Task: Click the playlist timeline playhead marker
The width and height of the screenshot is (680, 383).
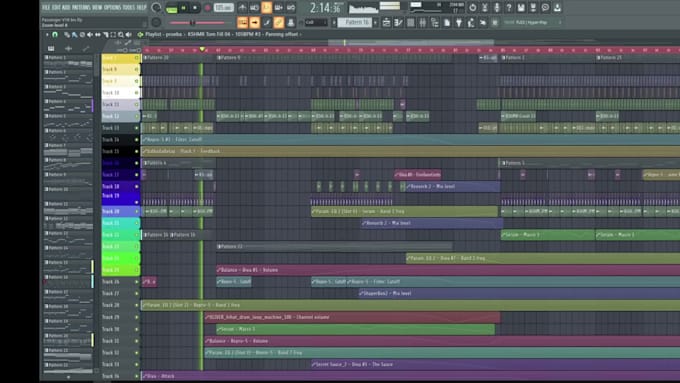Action: pos(202,49)
